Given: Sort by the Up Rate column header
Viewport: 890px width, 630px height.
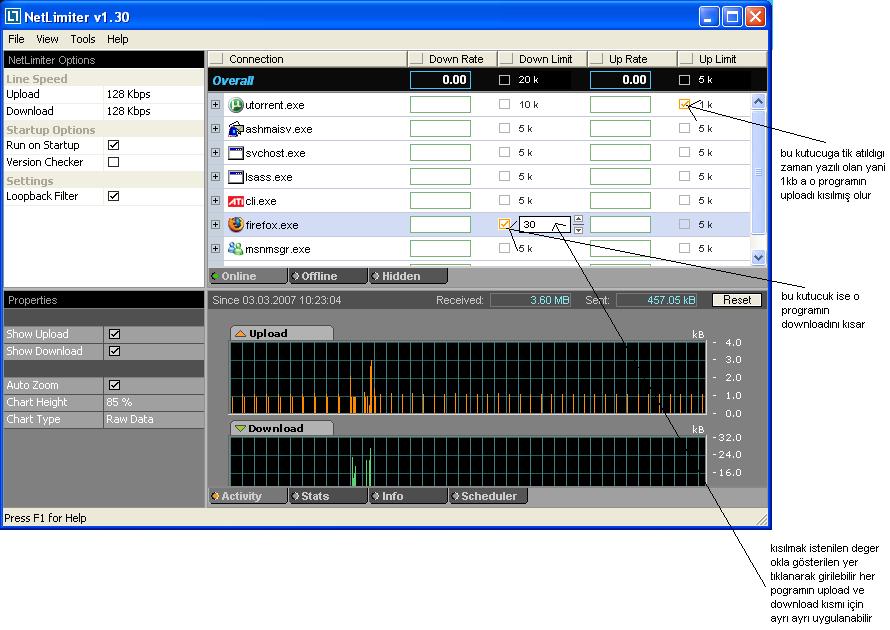Looking at the screenshot, I should click(632, 59).
